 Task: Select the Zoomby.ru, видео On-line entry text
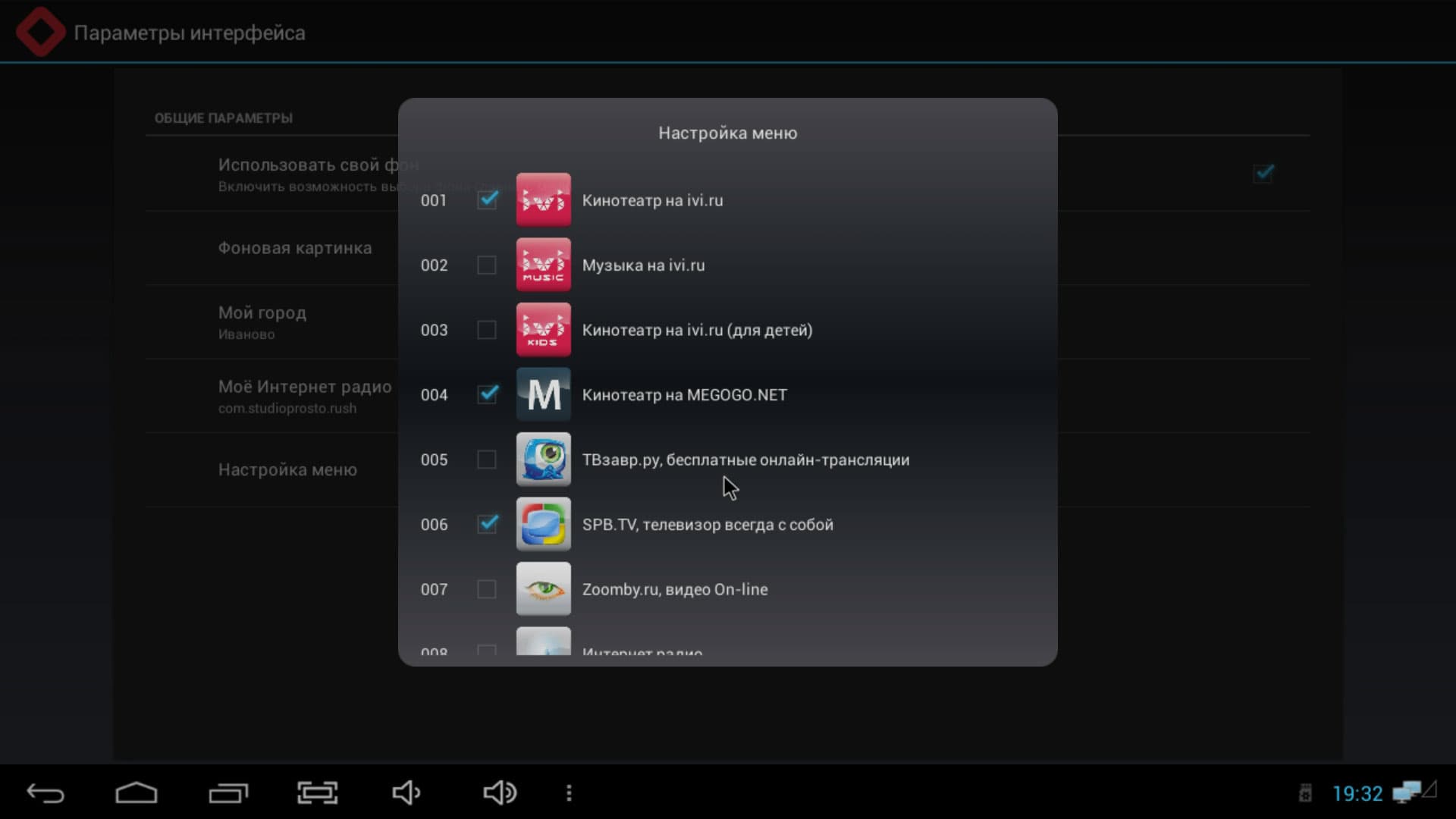click(x=674, y=589)
